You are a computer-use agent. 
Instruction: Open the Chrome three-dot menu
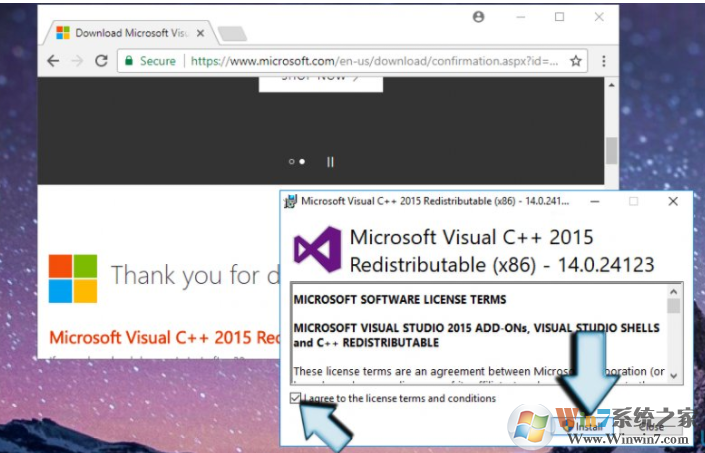pyautogui.click(x=604, y=61)
